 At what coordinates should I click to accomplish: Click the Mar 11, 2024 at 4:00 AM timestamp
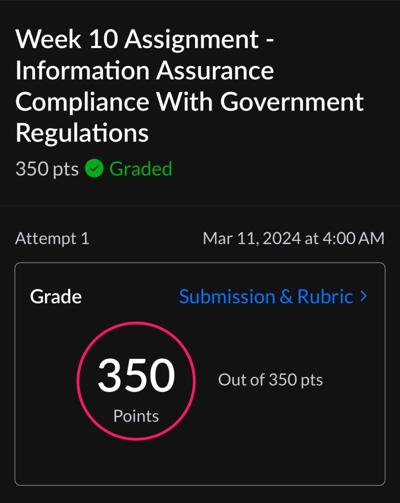[x=294, y=239]
